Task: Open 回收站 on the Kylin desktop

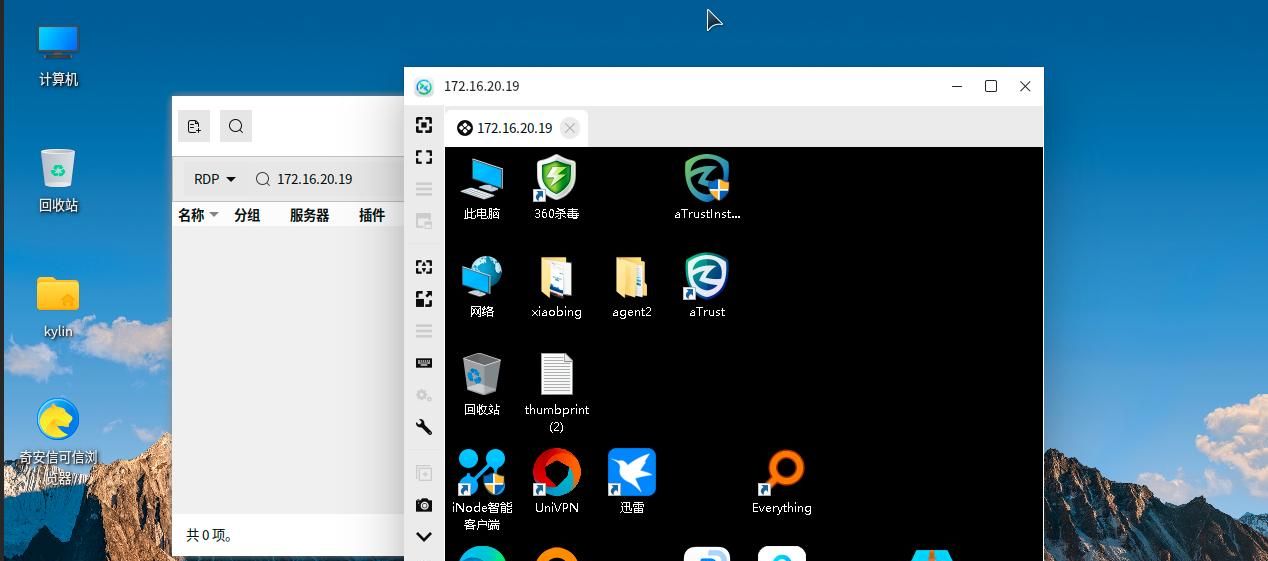Action: (x=58, y=181)
